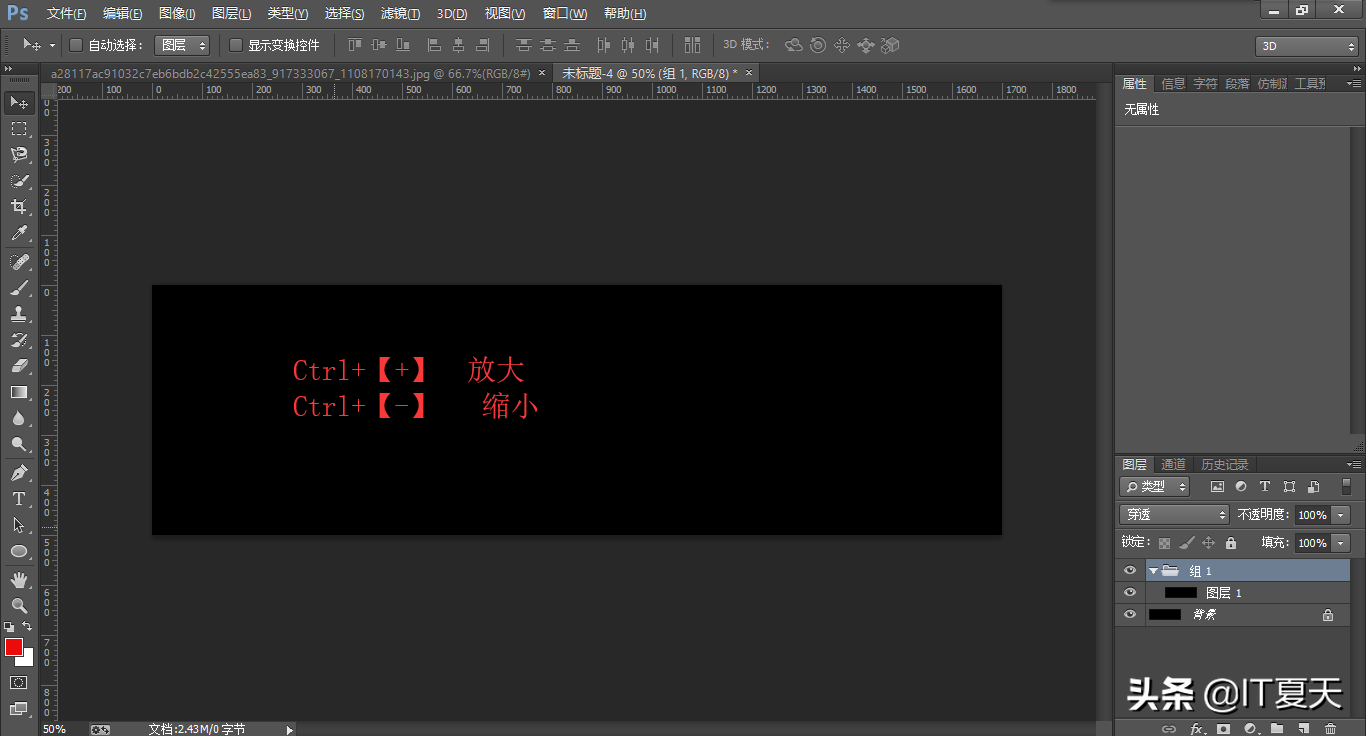Hide the 组 1 group
The height and width of the screenshot is (736, 1366).
[1130, 571]
